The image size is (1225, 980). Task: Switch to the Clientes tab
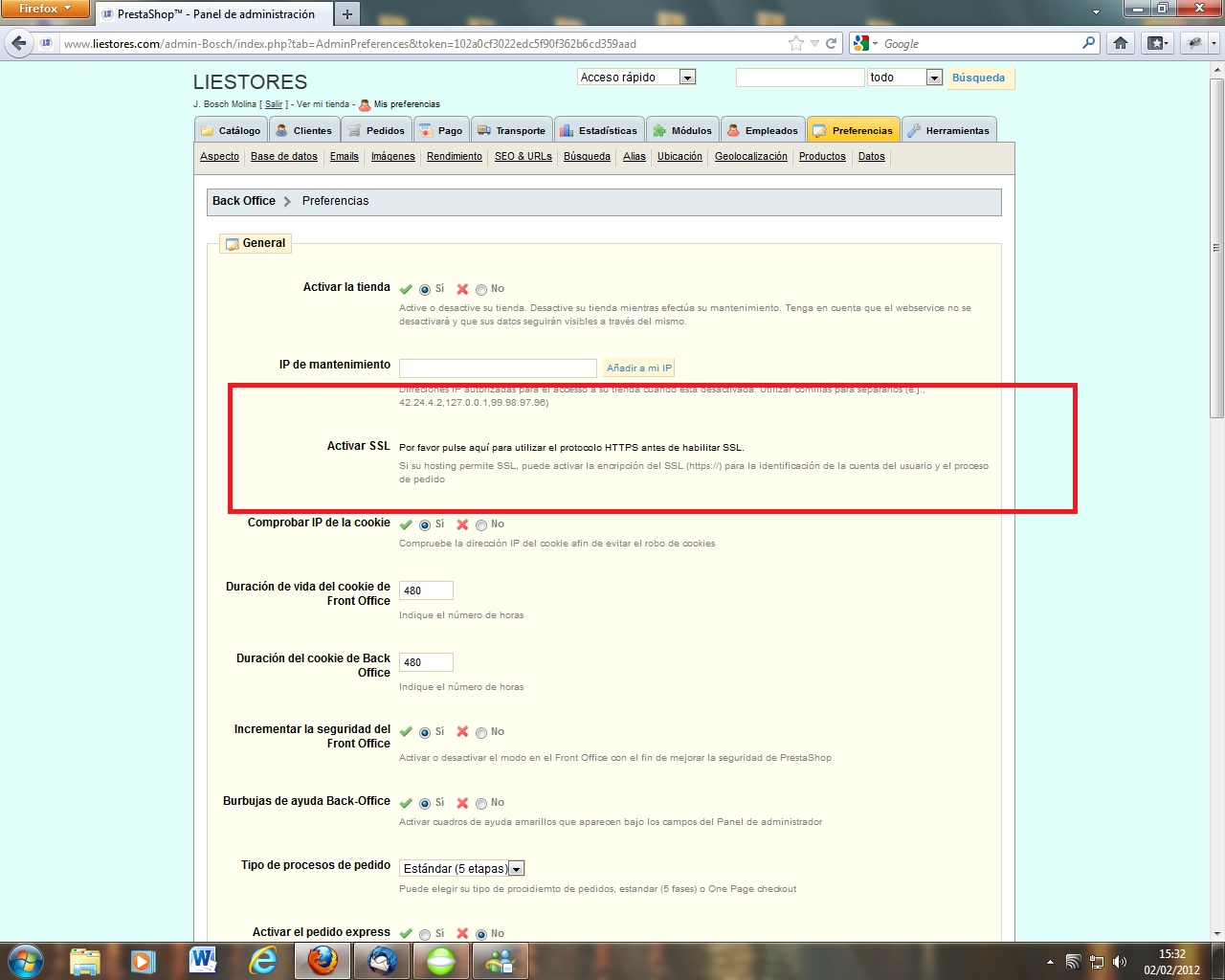point(303,130)
